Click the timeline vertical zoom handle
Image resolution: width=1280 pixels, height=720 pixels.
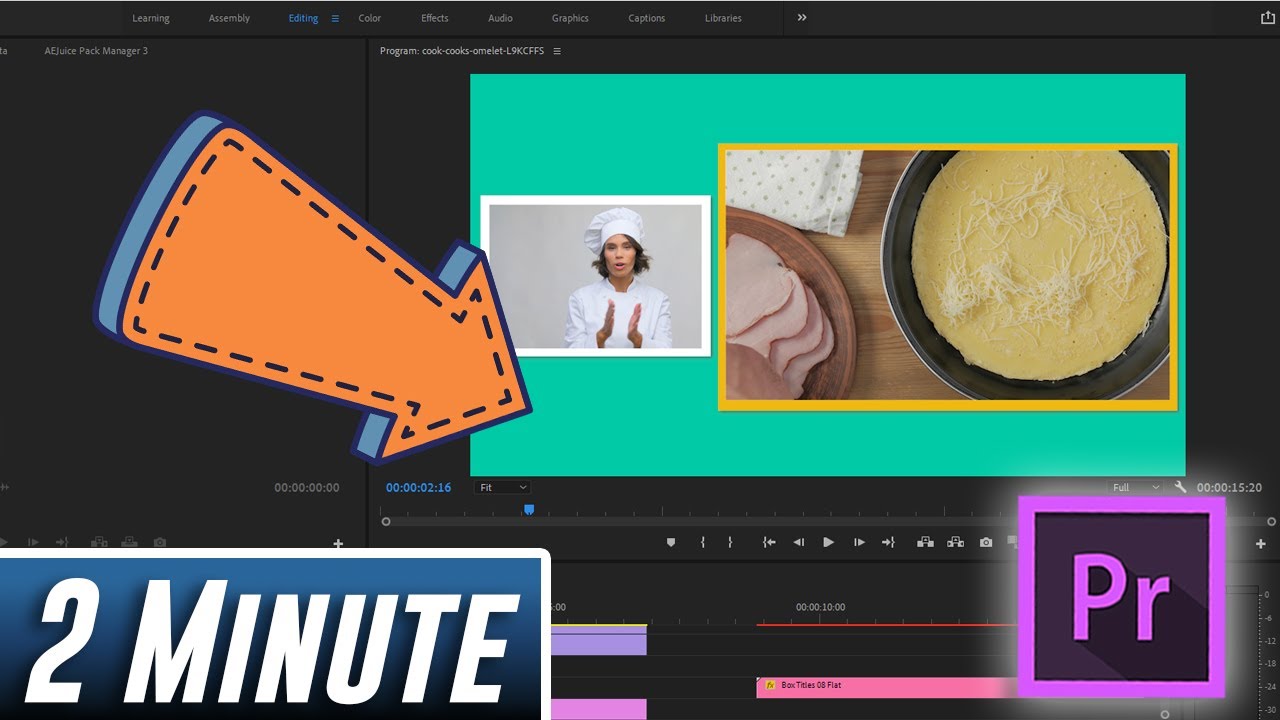tap(1165, 714)
